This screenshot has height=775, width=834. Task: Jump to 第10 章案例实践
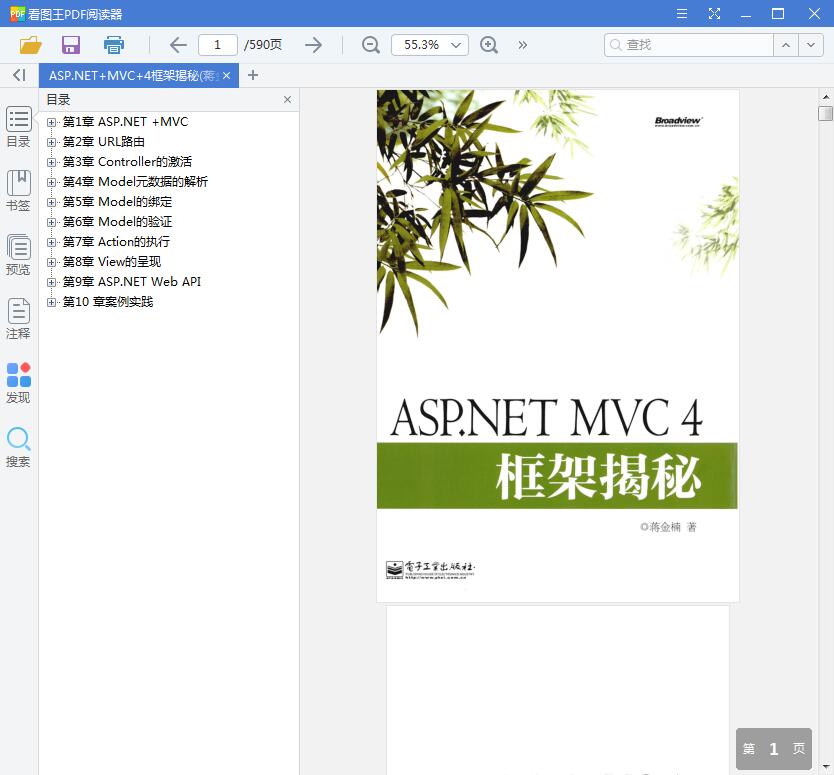[x=108, y=302]
